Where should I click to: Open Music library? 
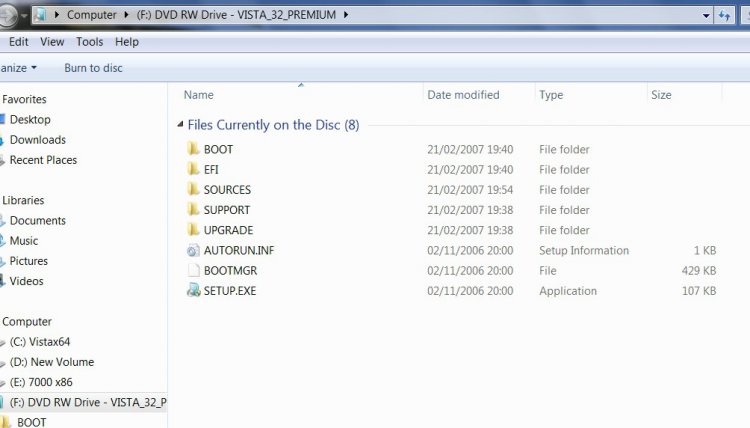click(23, 241)
